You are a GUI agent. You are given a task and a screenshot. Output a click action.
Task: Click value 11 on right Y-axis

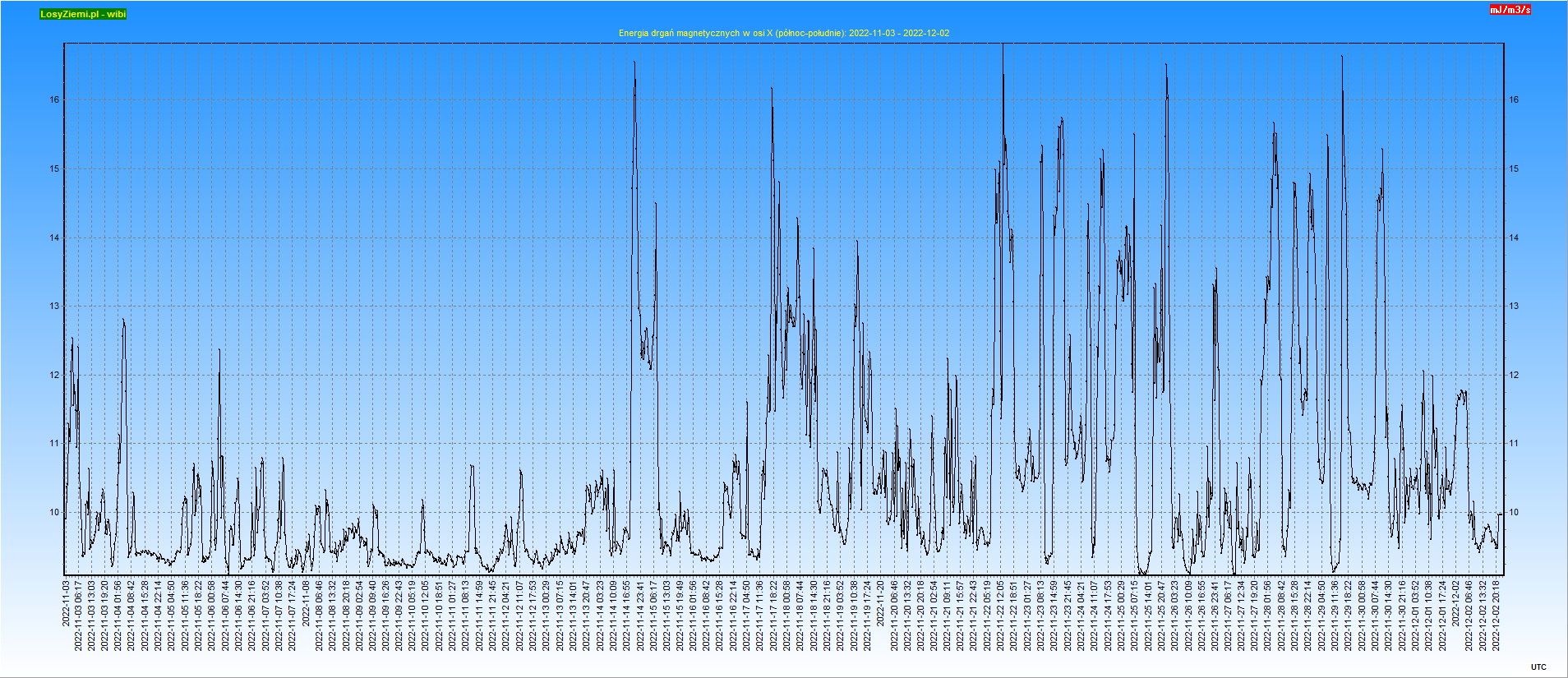coord(1514,444)
